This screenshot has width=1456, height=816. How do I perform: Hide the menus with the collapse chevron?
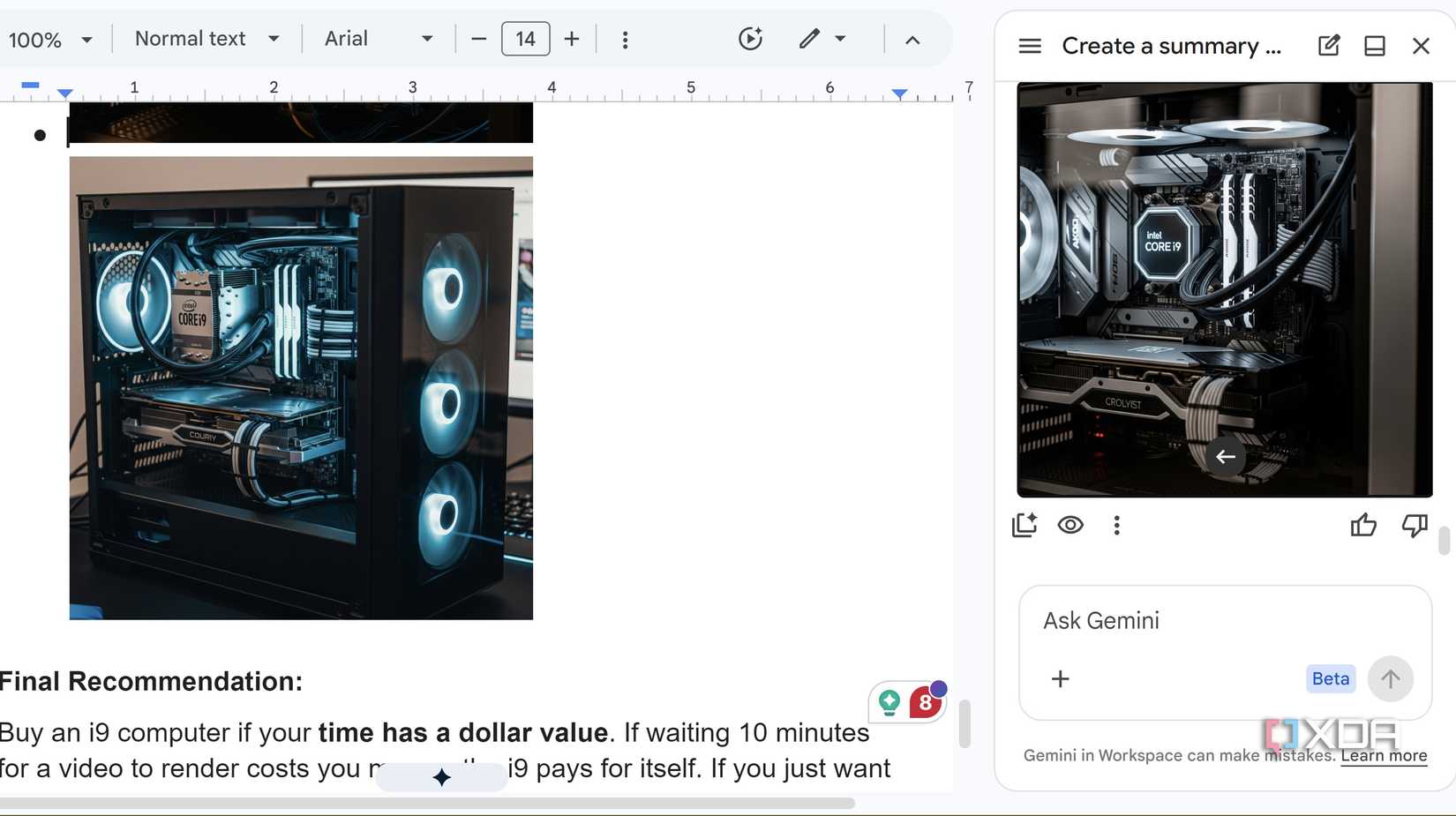coord(912,40)
